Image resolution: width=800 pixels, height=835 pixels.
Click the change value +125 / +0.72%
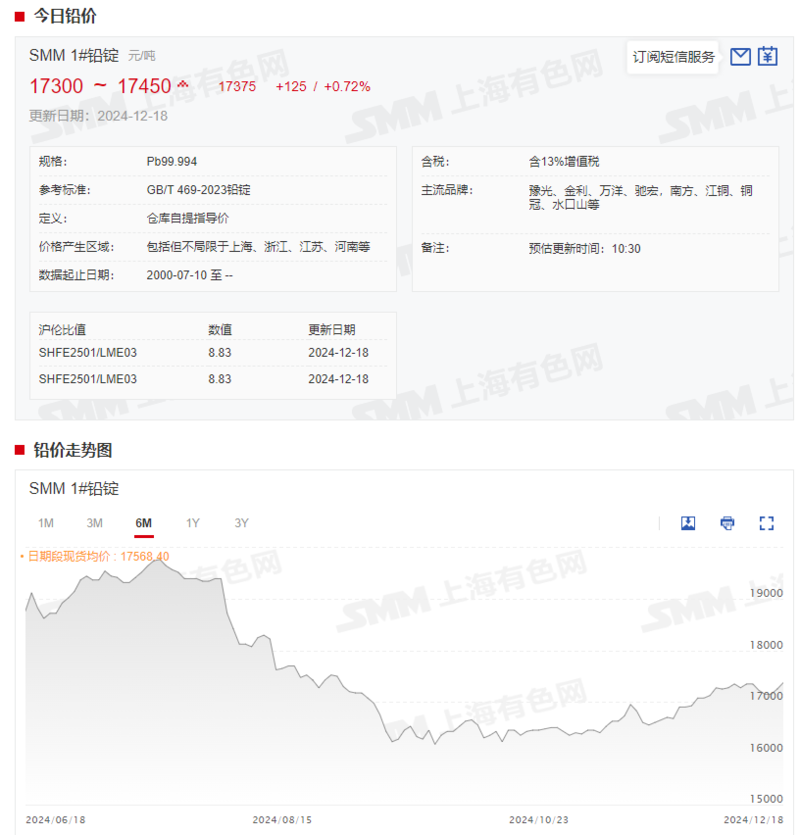pyautogui.click(x=323, y=86)
